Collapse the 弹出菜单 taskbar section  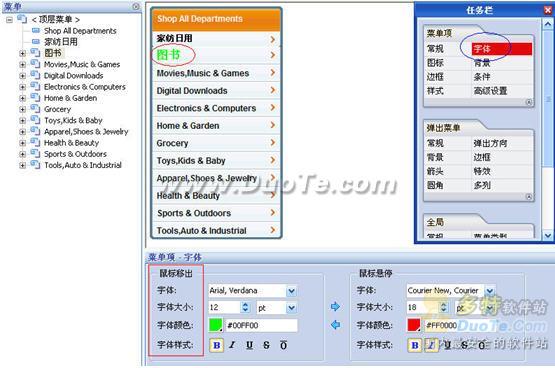[x=529, y=197]
